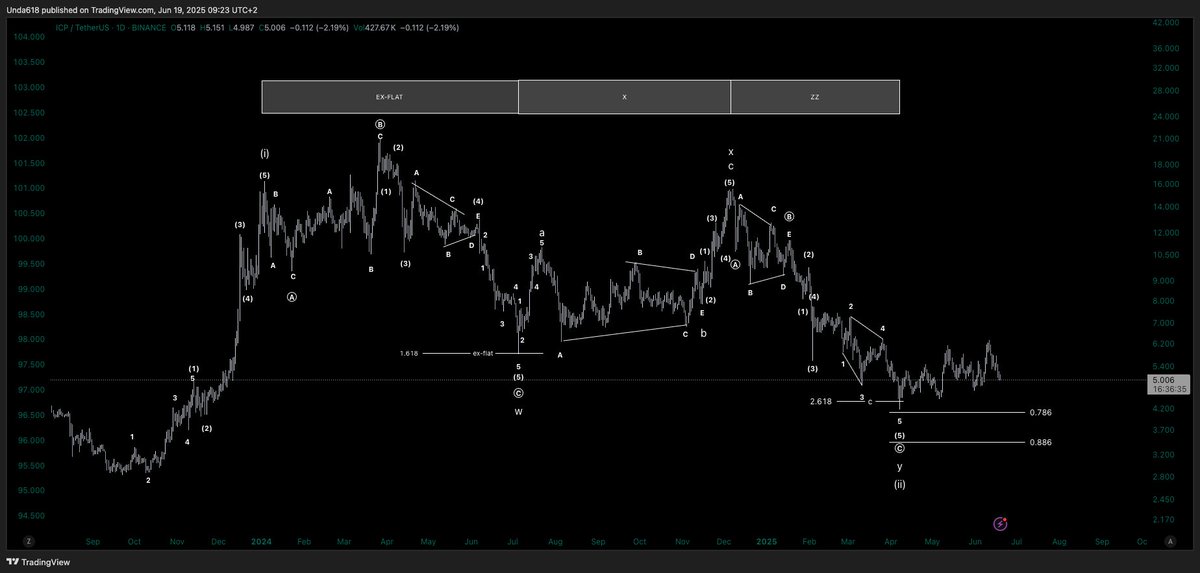Click the 1.618 extension label

408,353
